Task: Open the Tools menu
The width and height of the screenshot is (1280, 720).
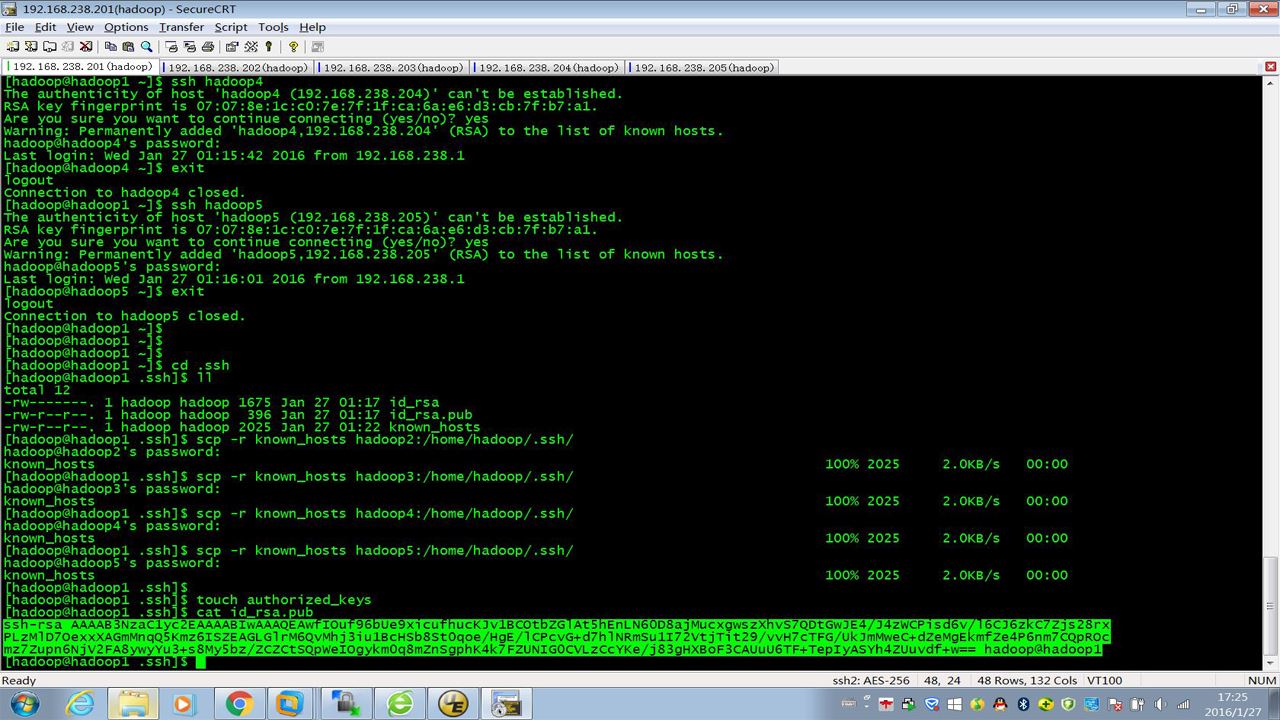Action: click(x=273, y=27)
